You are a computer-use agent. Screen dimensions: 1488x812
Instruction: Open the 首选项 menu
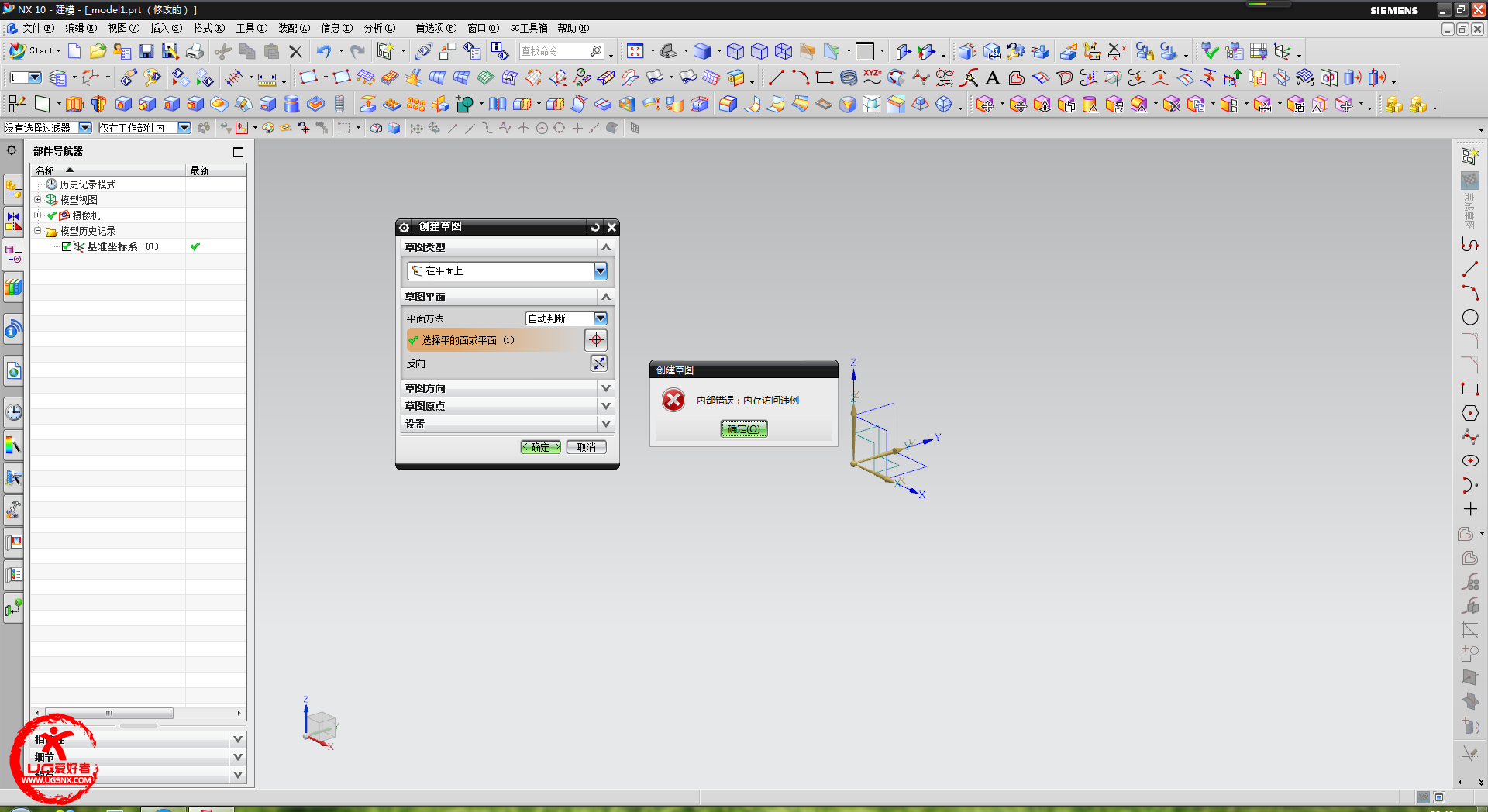(x=436, y=29)
